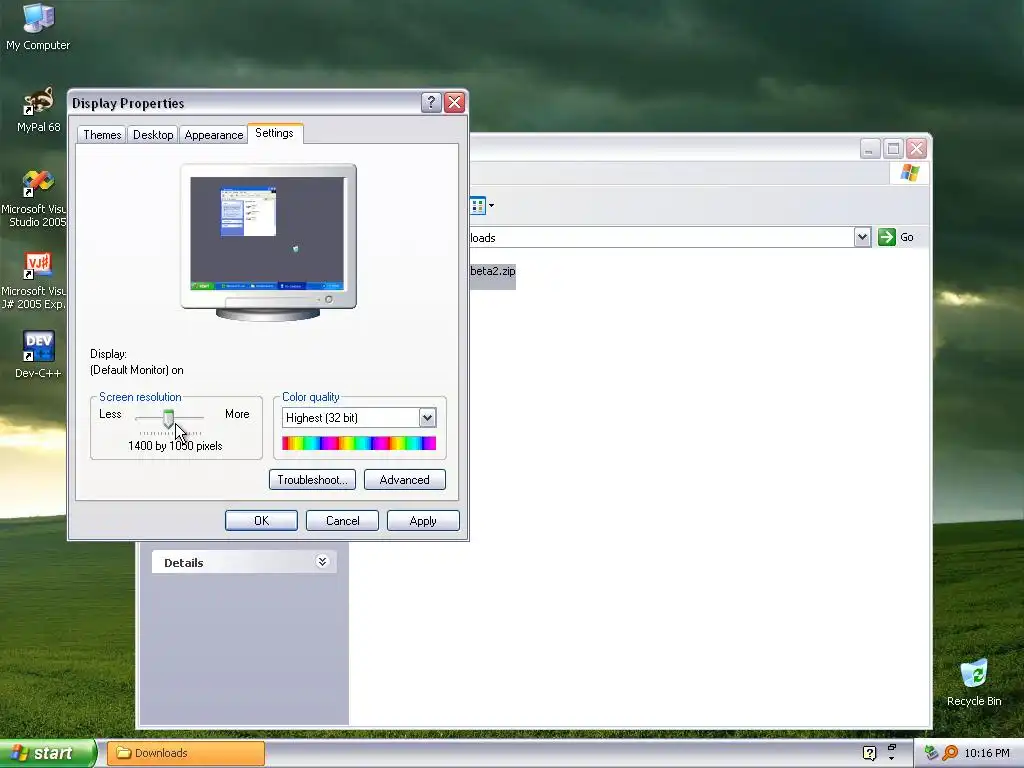
Task: Open the Start menu
Action: 47,753
